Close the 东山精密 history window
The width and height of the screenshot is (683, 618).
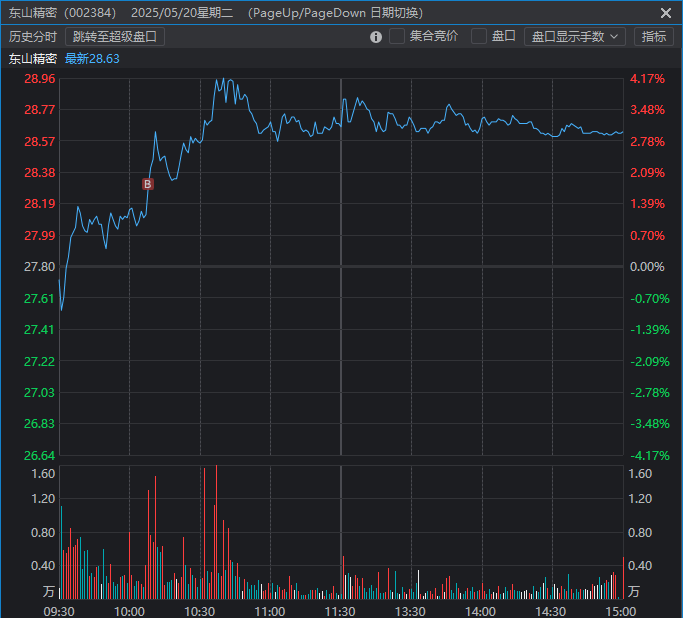(x=666, y=13)
